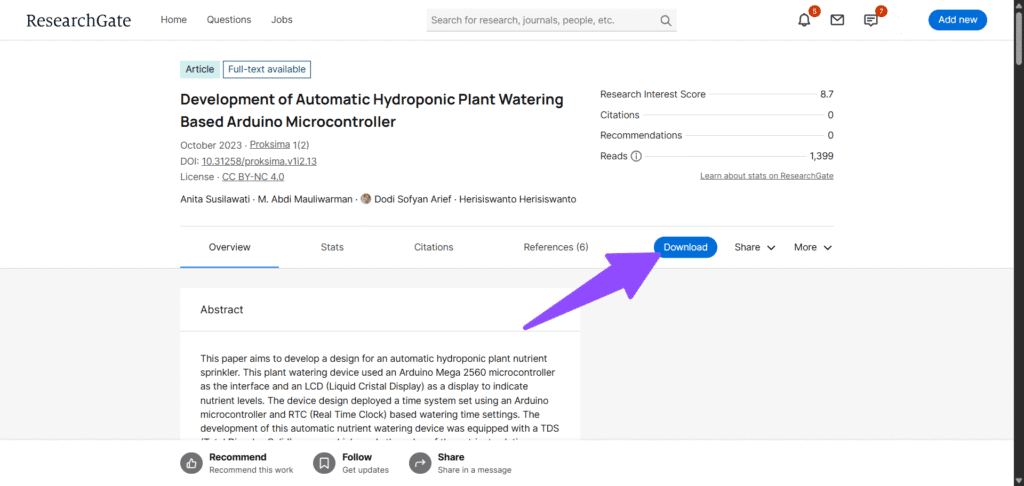The image size is (1024, 486).
Task: Expand the More dropdown menu
Action: point(813,247)
